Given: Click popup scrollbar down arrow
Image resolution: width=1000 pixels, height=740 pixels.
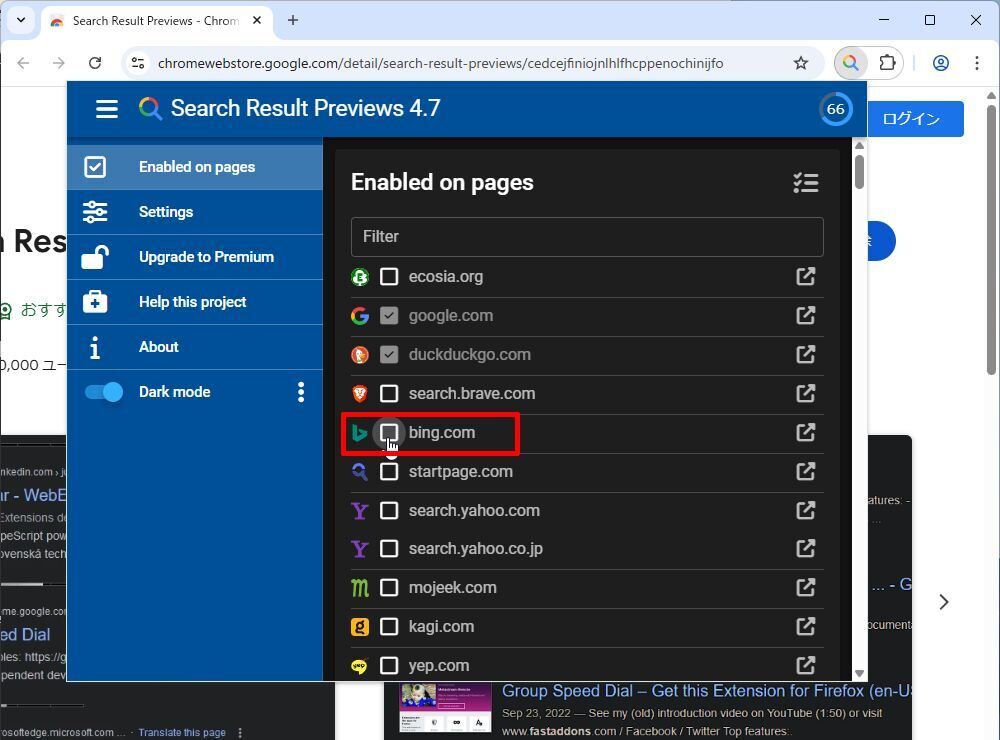Looking at the screenshot, I should 859,674.
